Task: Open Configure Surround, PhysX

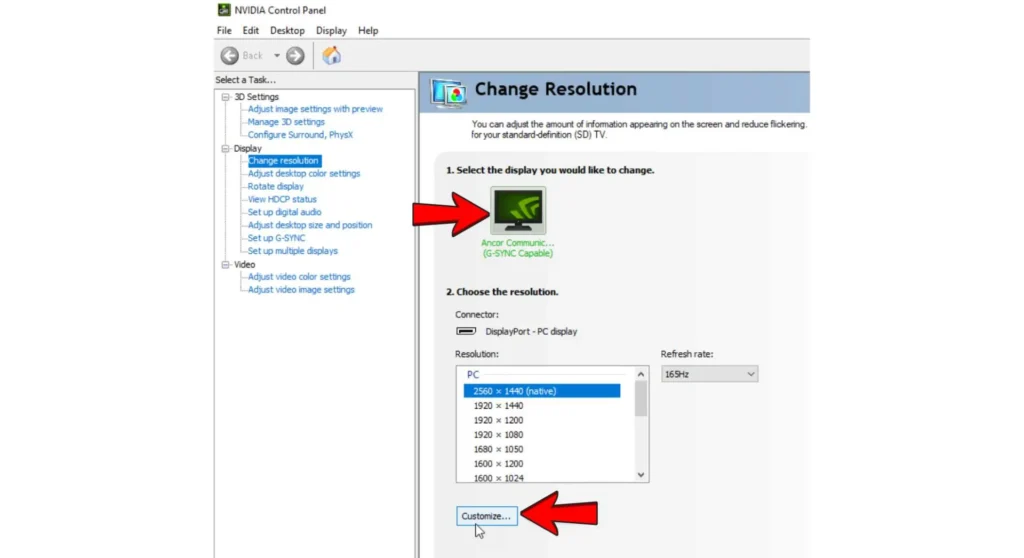Action: (300, 135)
